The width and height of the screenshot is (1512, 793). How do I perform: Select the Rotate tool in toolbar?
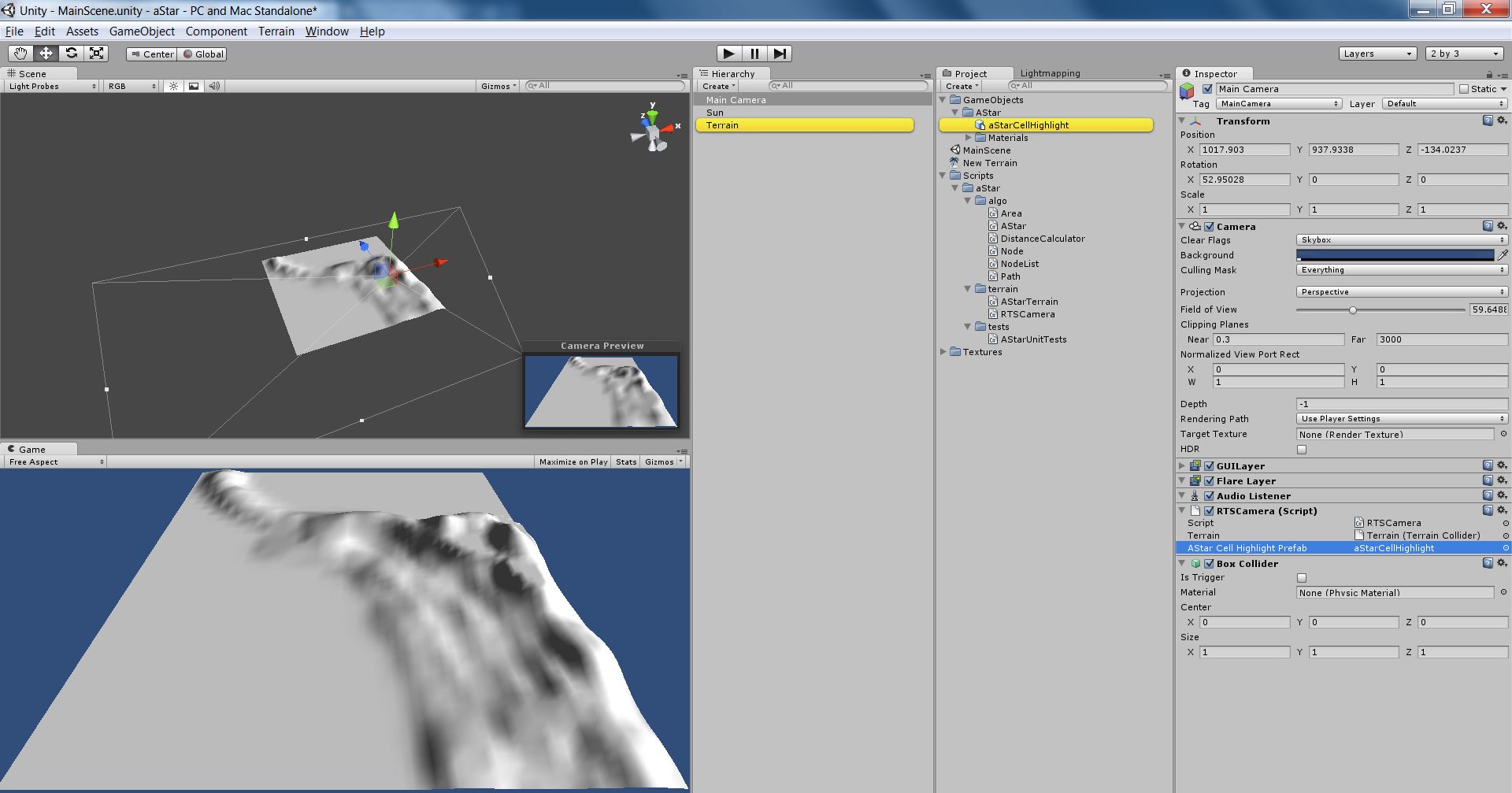pos(71,54)
